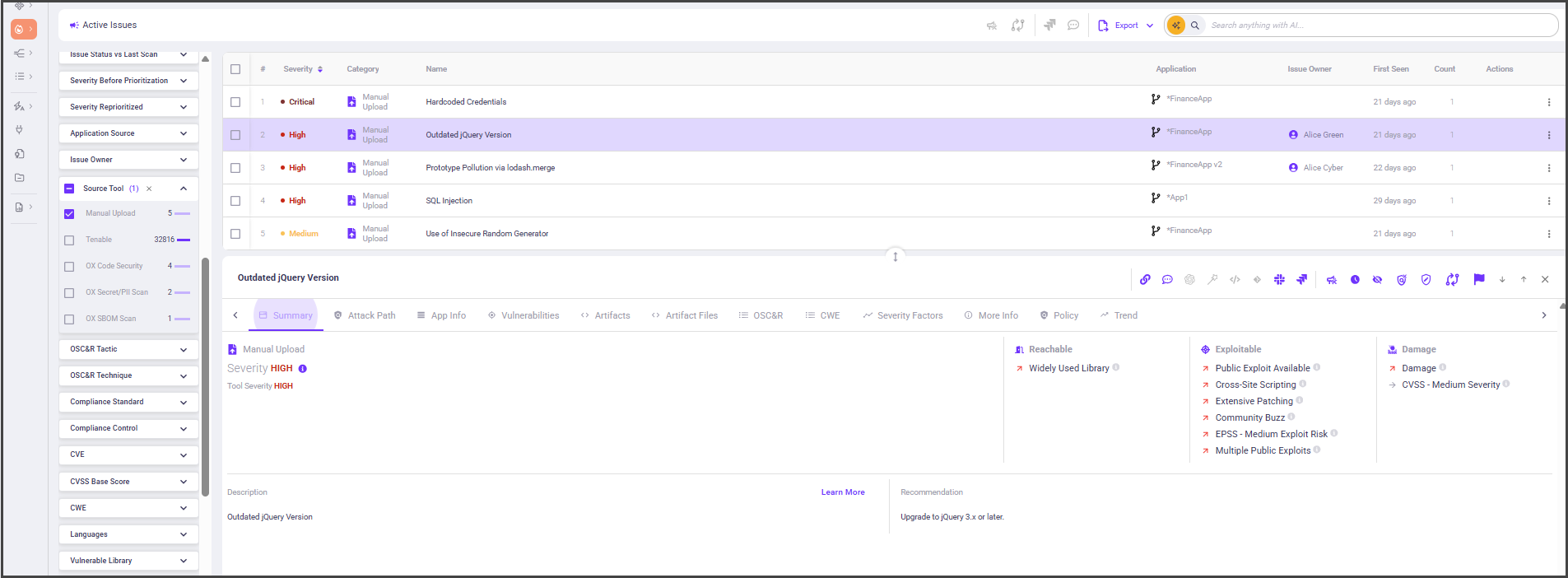Click the up arrow for previous issue
The width and height of the screenshot is (1568, 578).
(1524, 280)
